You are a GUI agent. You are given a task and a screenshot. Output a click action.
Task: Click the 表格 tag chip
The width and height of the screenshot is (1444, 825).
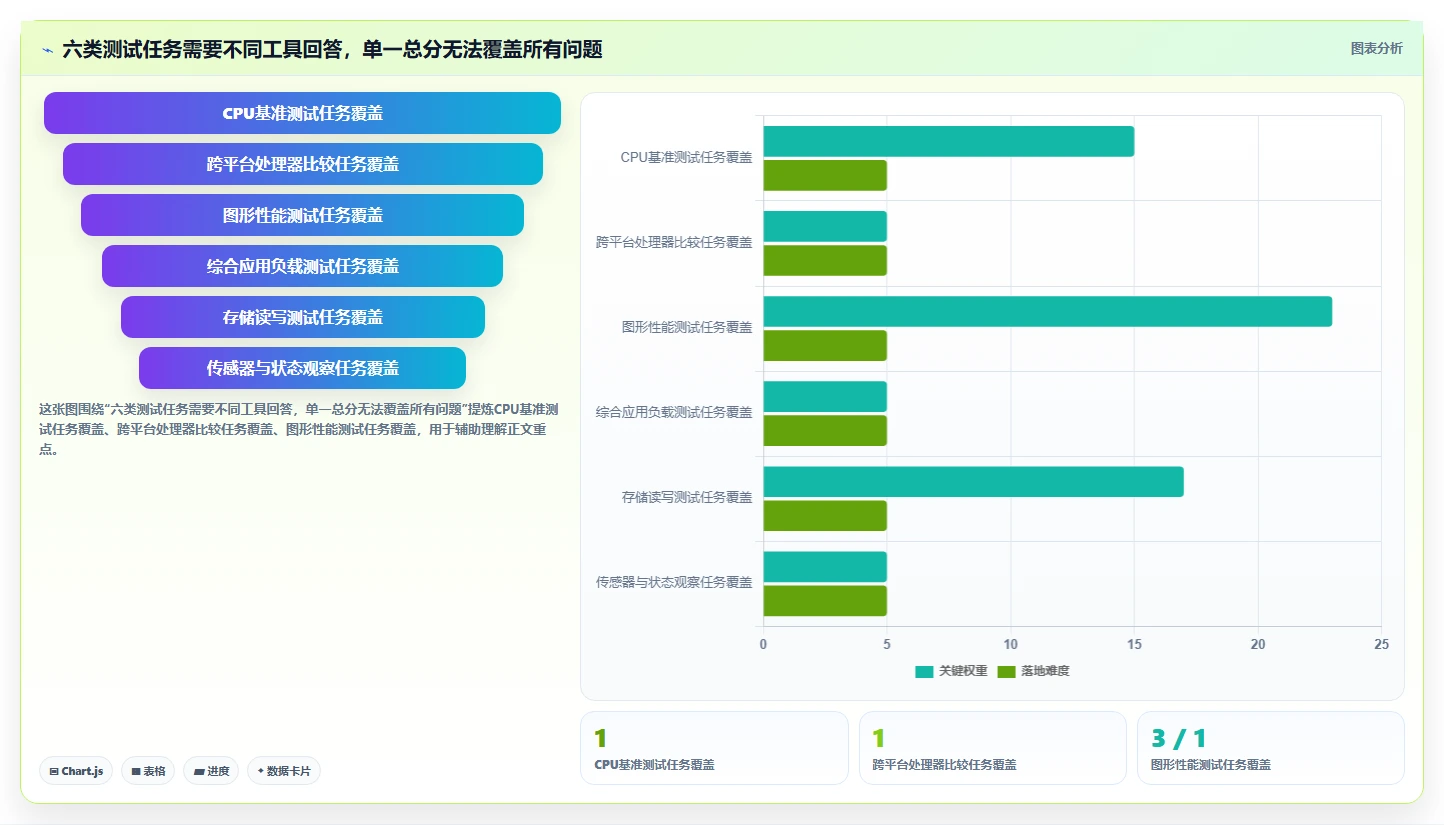(148, 771)
